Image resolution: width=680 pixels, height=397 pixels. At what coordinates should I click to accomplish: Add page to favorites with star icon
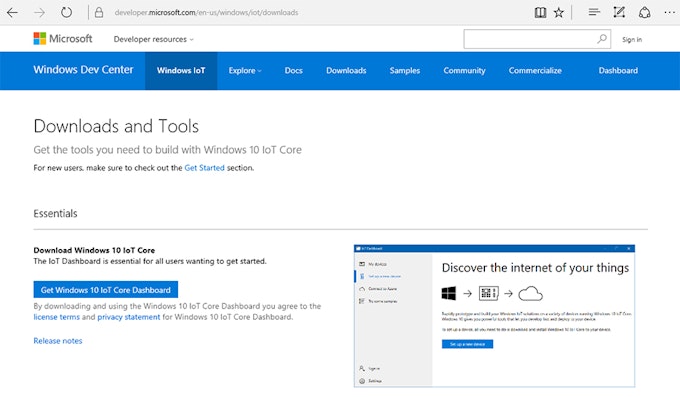[x=559, y=13]
